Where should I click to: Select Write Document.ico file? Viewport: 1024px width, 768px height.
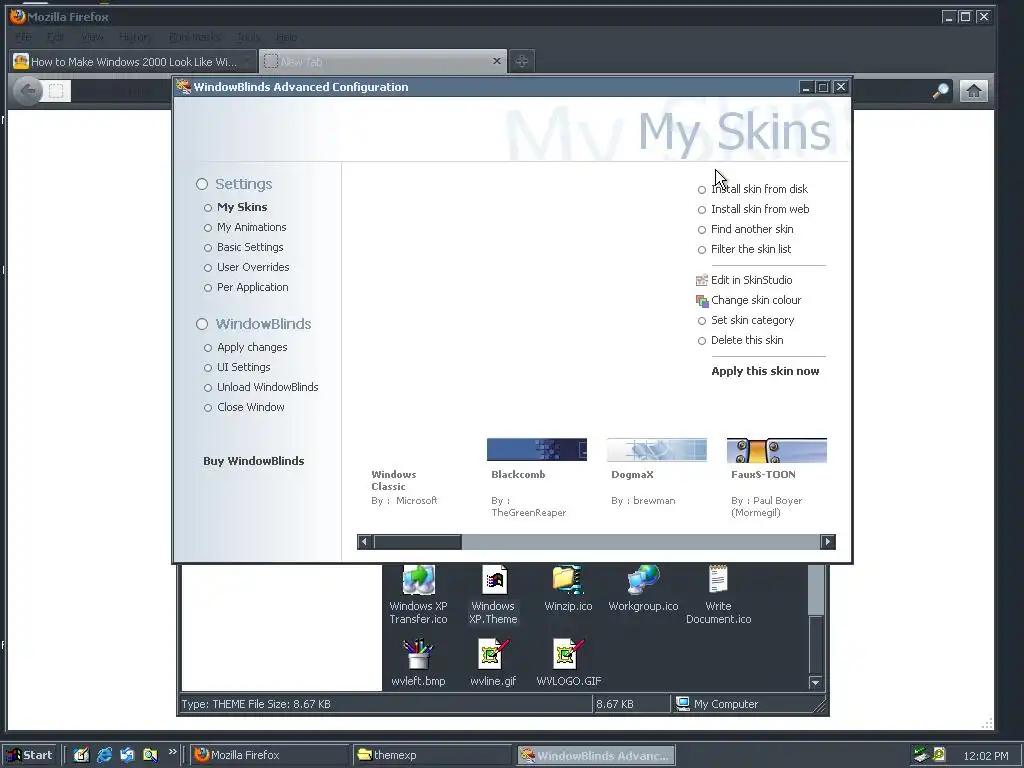pos(718,596)
